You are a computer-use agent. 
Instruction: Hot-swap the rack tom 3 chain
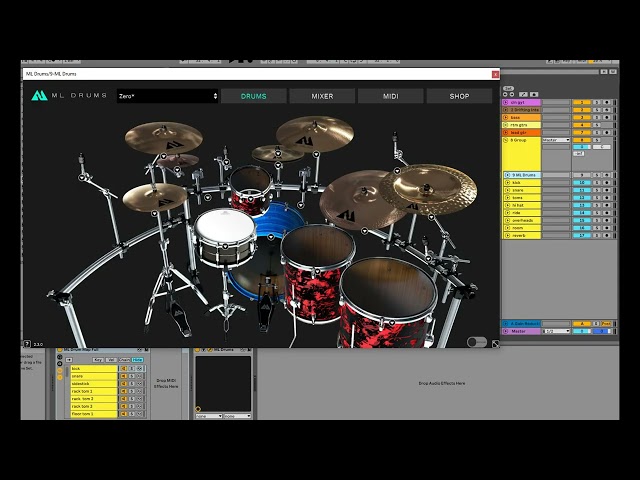click(x=140, y=407)
